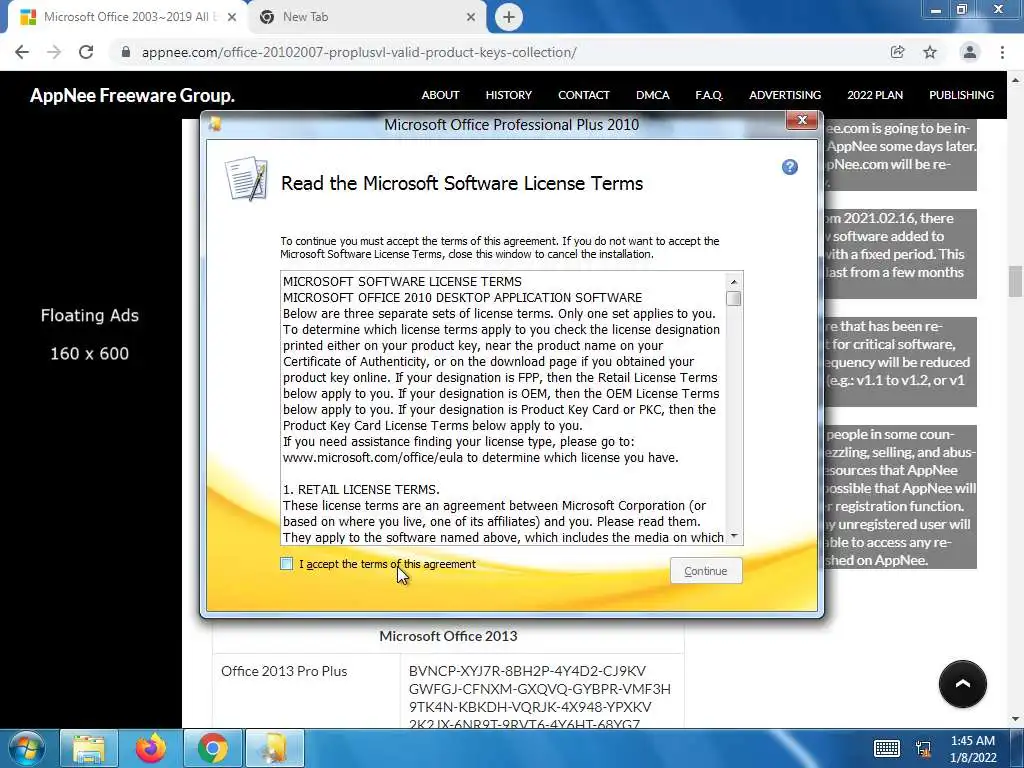Click the installer title bar icon
The height and width of the screenshot is (768, 1024).
(x=215, y=124)
